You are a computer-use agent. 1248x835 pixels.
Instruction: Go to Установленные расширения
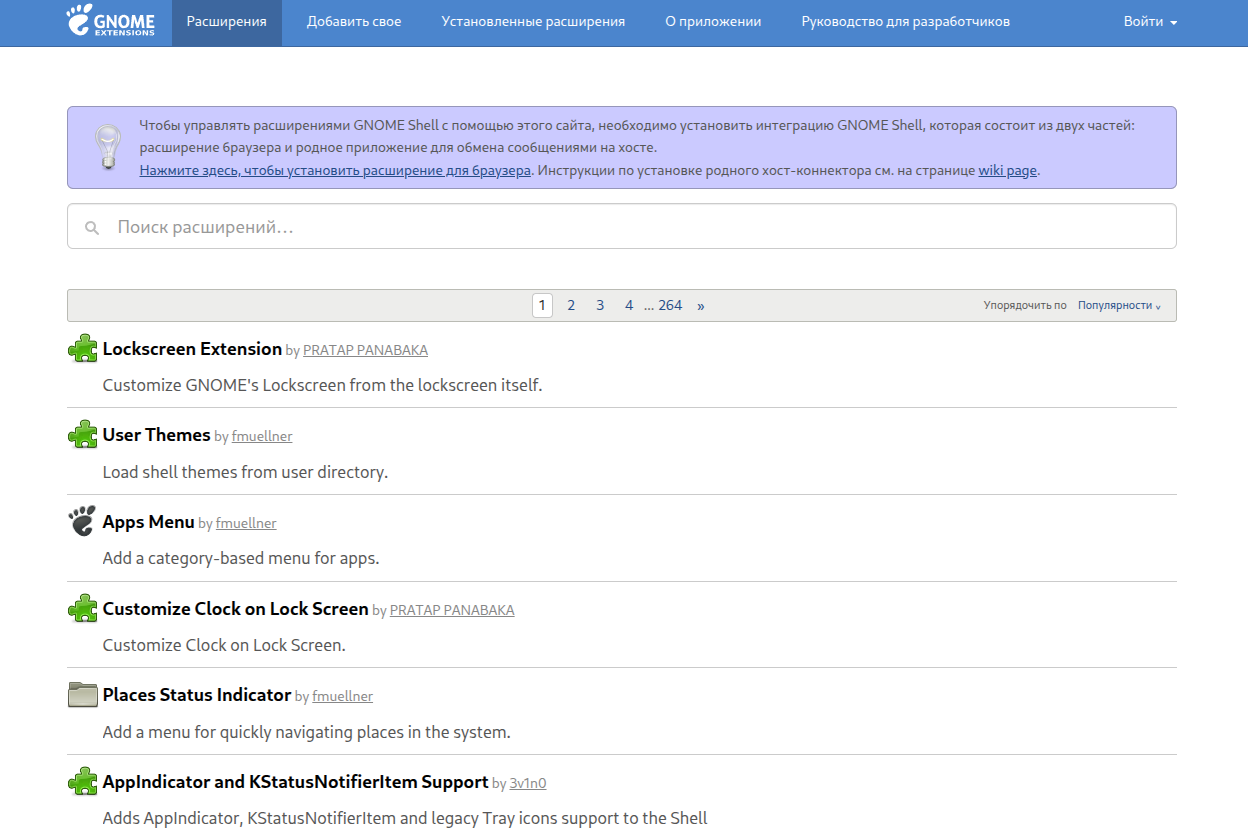click(533, 22)
